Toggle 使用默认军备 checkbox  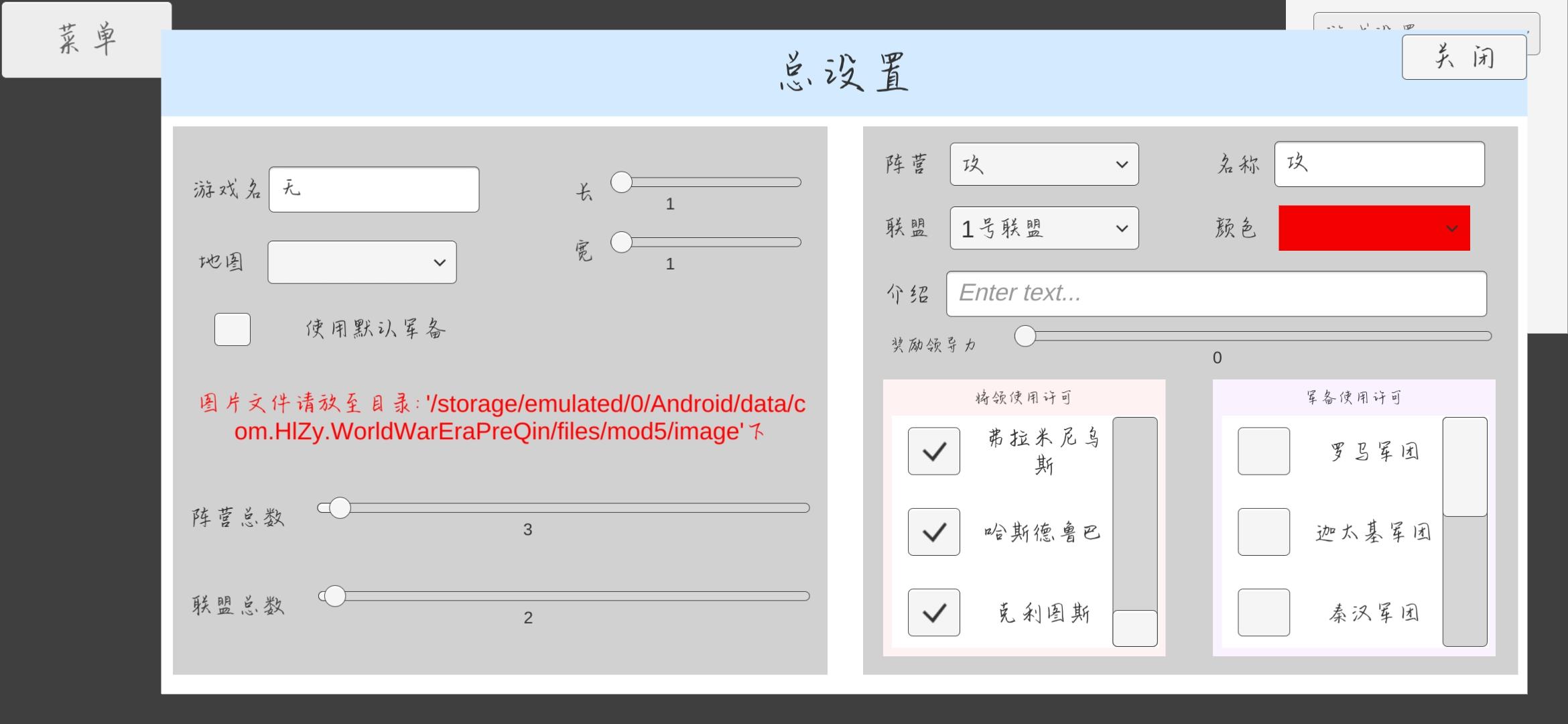coord(232,329)
